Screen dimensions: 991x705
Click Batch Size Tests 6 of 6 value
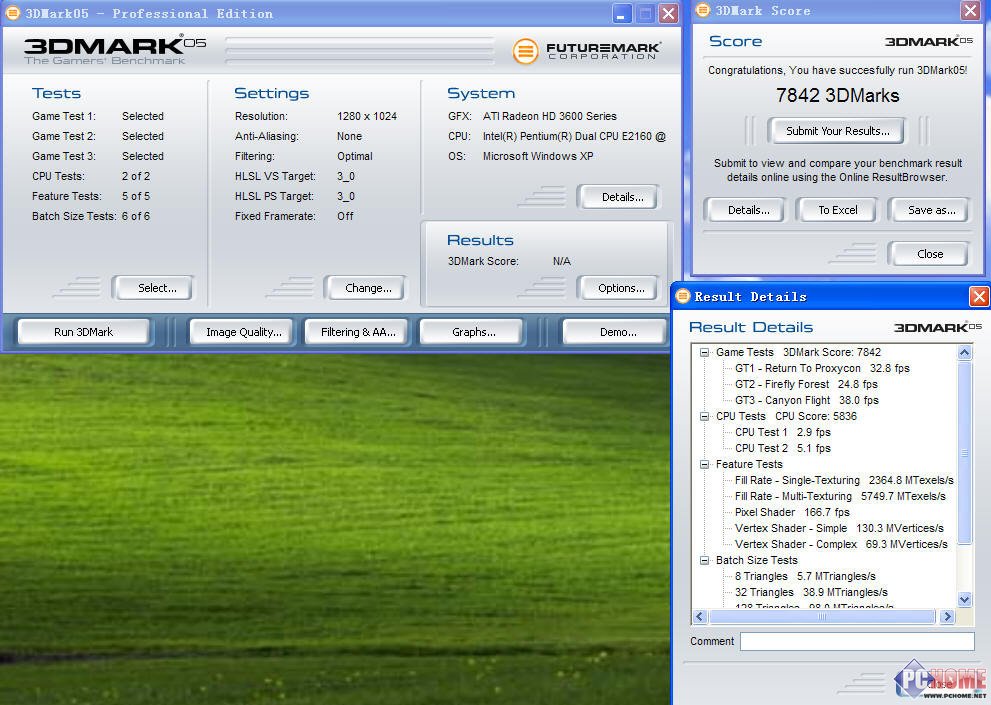coord(136,216)
